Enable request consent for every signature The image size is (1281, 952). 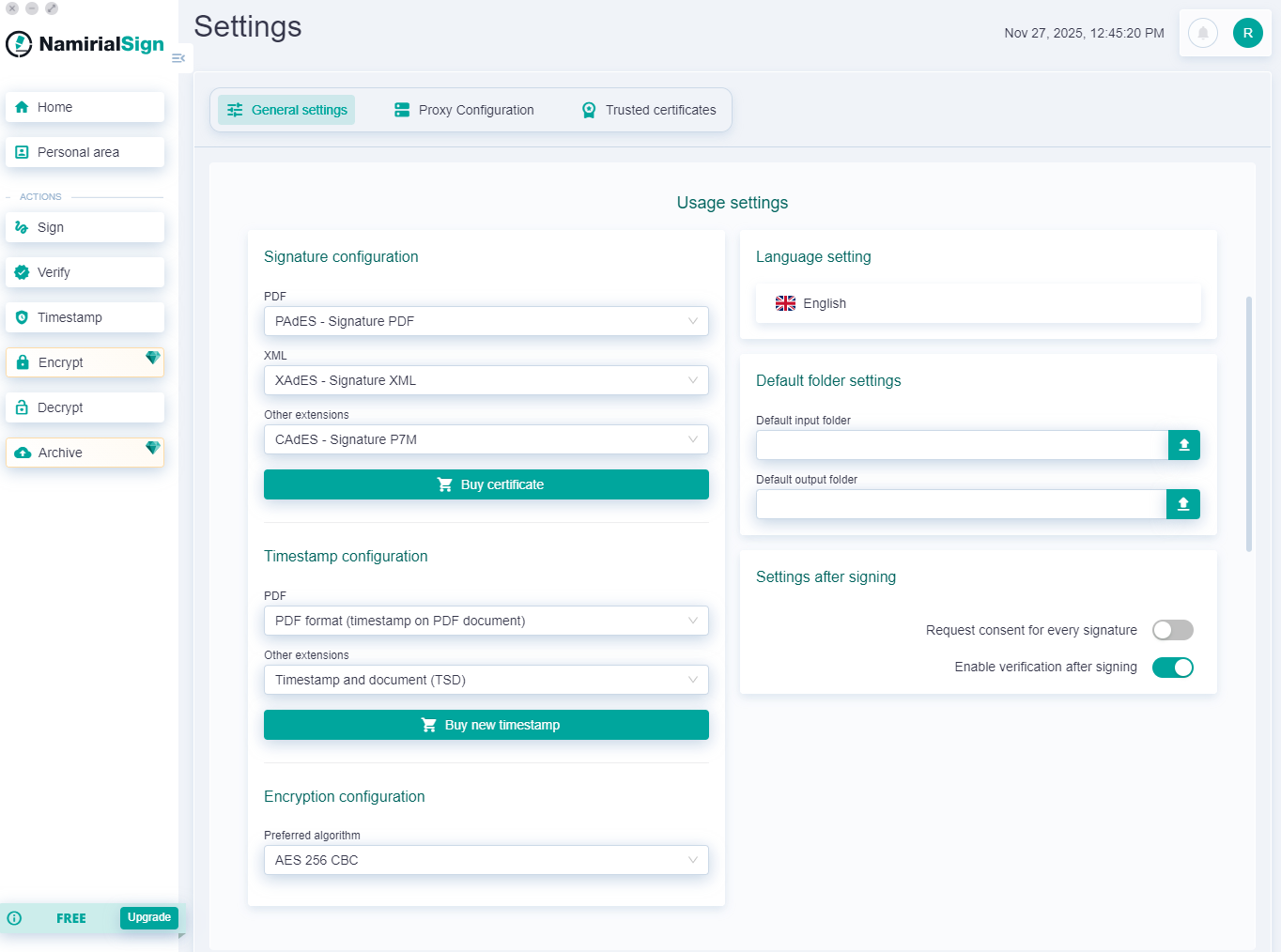tap(1172, 630)
